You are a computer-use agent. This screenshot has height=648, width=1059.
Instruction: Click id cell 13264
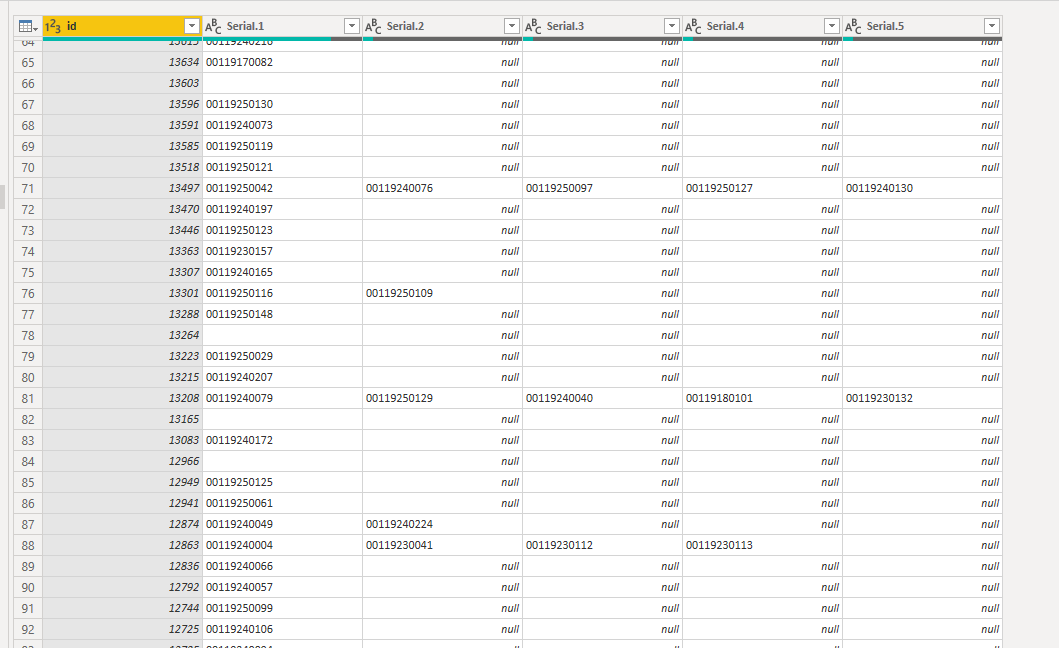(122, 335)
